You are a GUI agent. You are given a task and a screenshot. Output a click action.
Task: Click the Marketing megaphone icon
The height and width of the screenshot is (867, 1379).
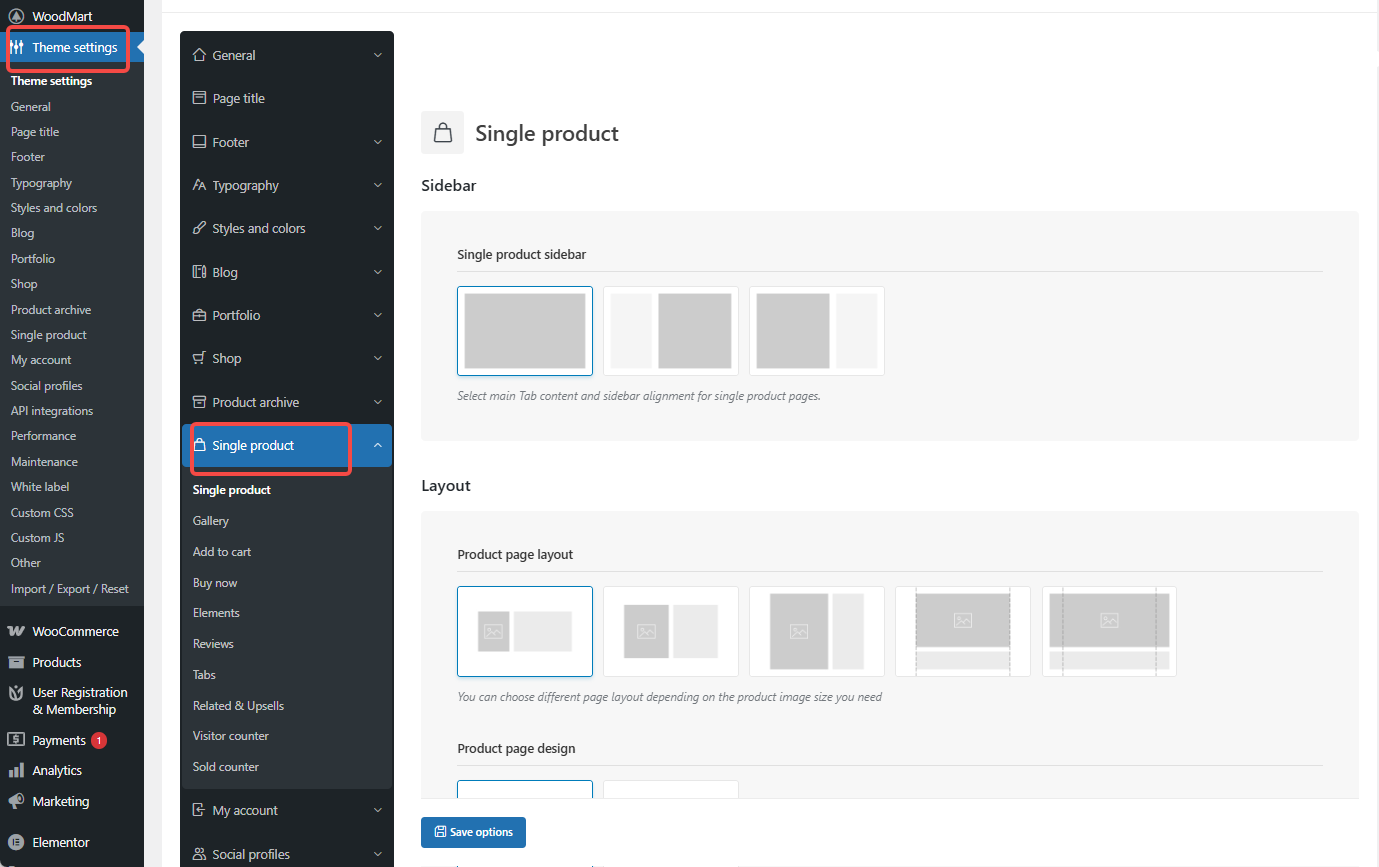15,800
